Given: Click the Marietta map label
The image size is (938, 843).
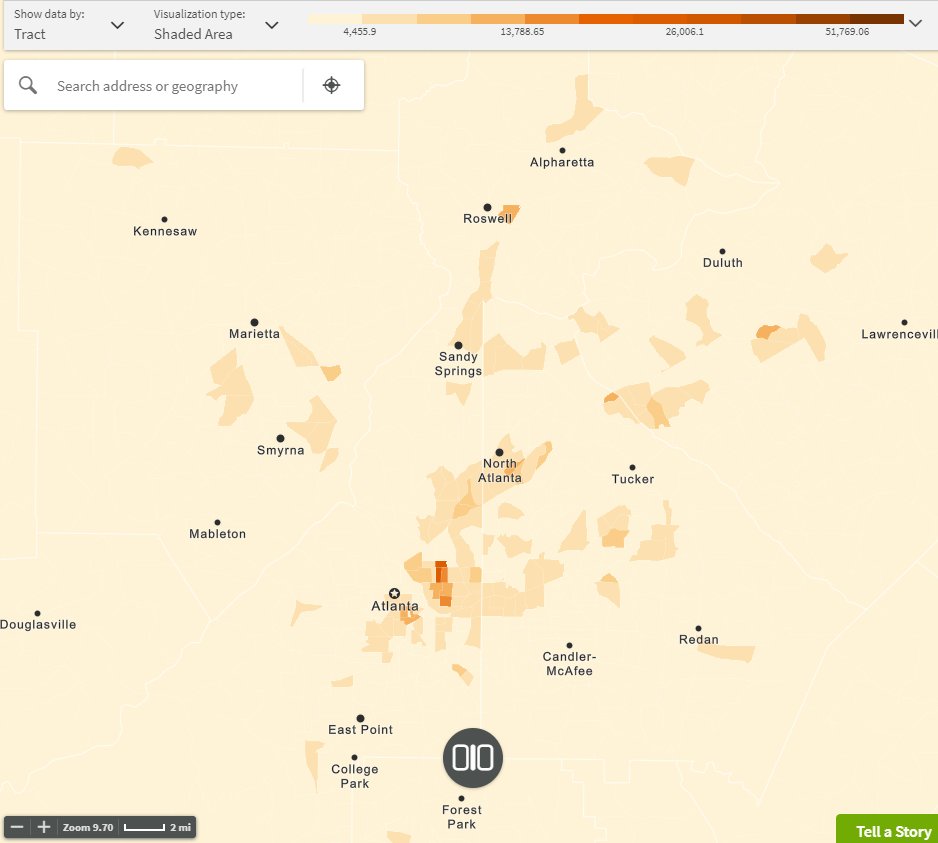Looking at the screenshot, I should tap(254, 333).
